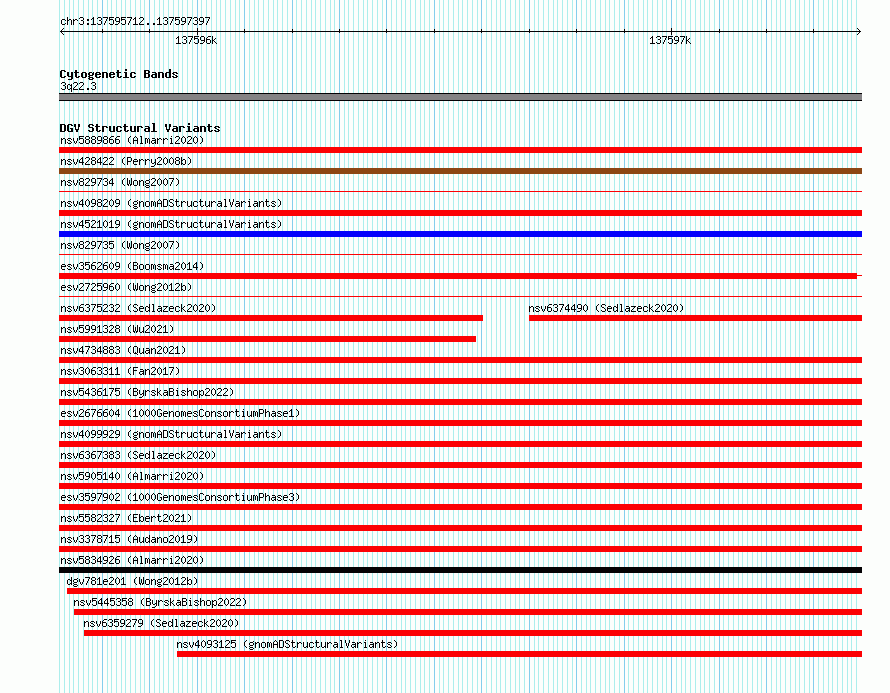Open the nsv5582327 (Ebert2021) variant
Image resolution: width=890 pixels, height=693 pixels.
coord(126,518)
